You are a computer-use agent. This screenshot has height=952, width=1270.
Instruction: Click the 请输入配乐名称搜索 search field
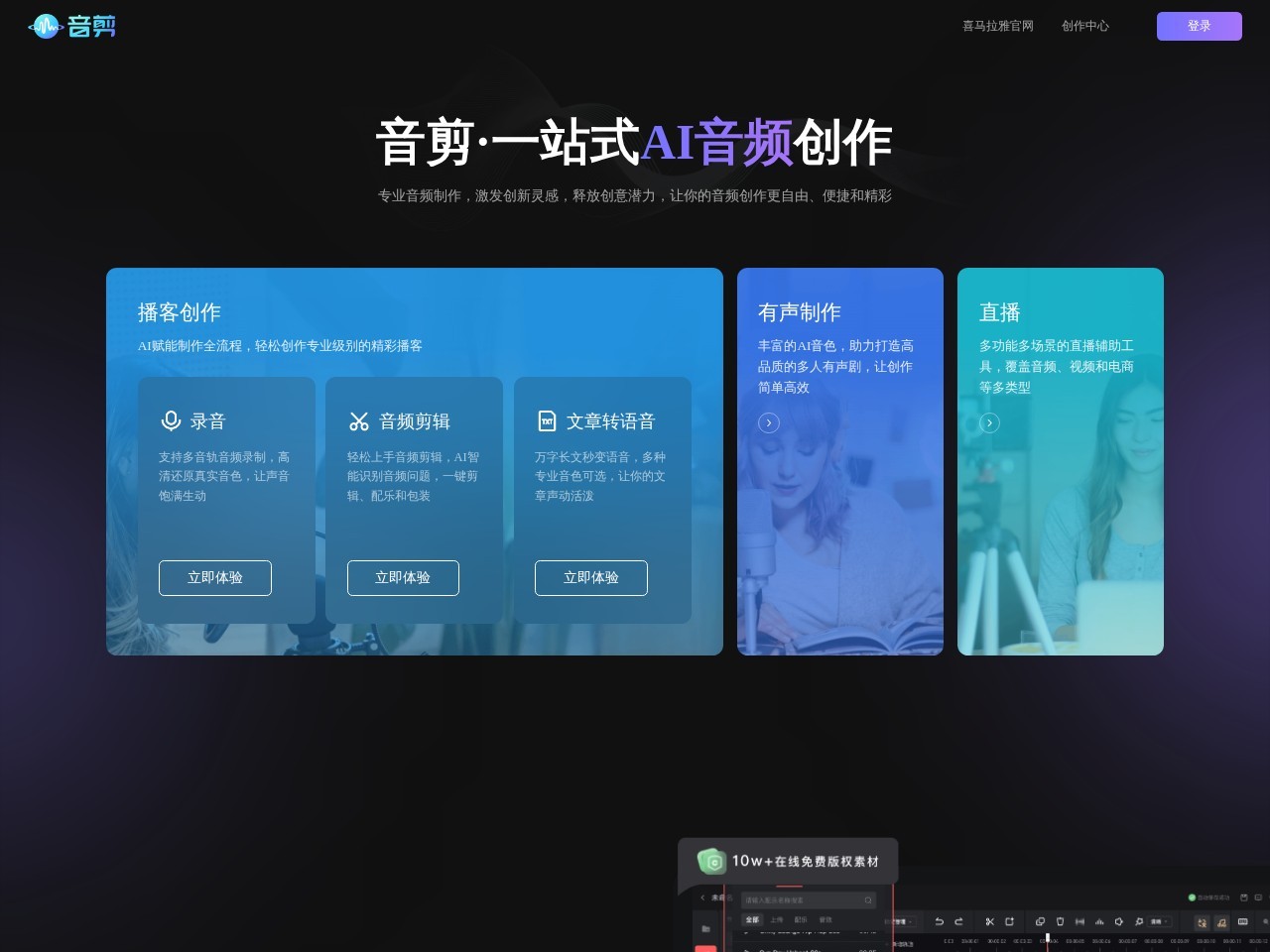(807, 900)
